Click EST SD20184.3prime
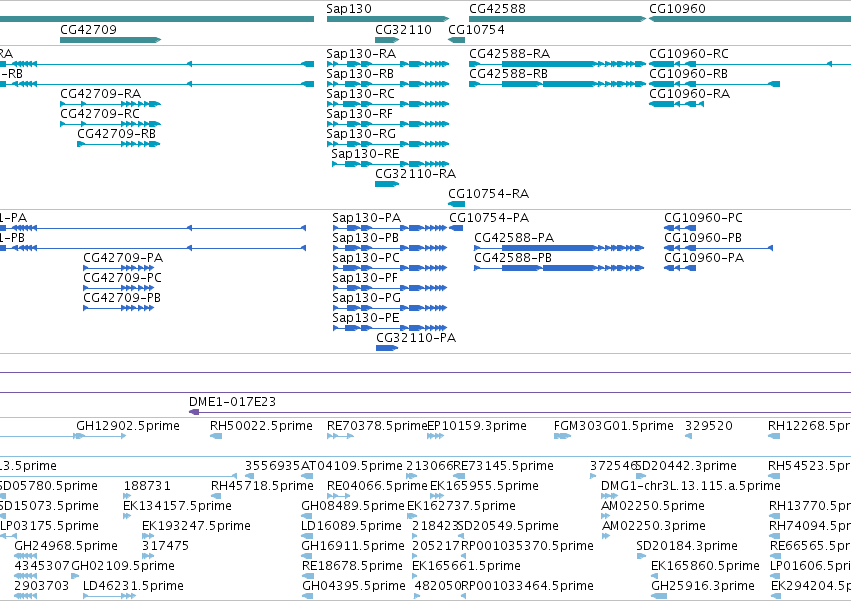Screen dimensions: 851x601 tap(687, 546)
